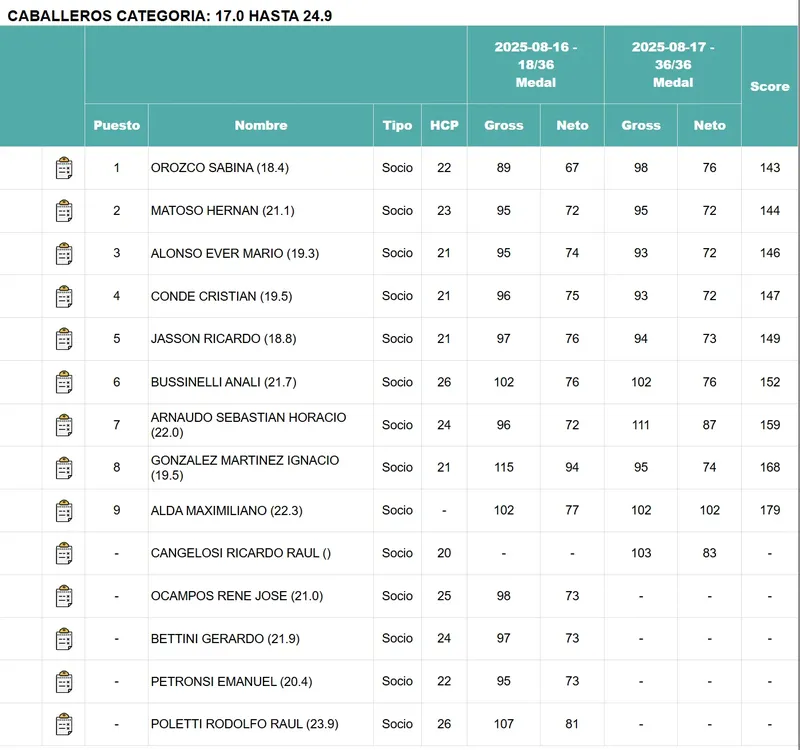Select the 2025-08-16 round header
The image size is (800, 750).
coord(535,65)
